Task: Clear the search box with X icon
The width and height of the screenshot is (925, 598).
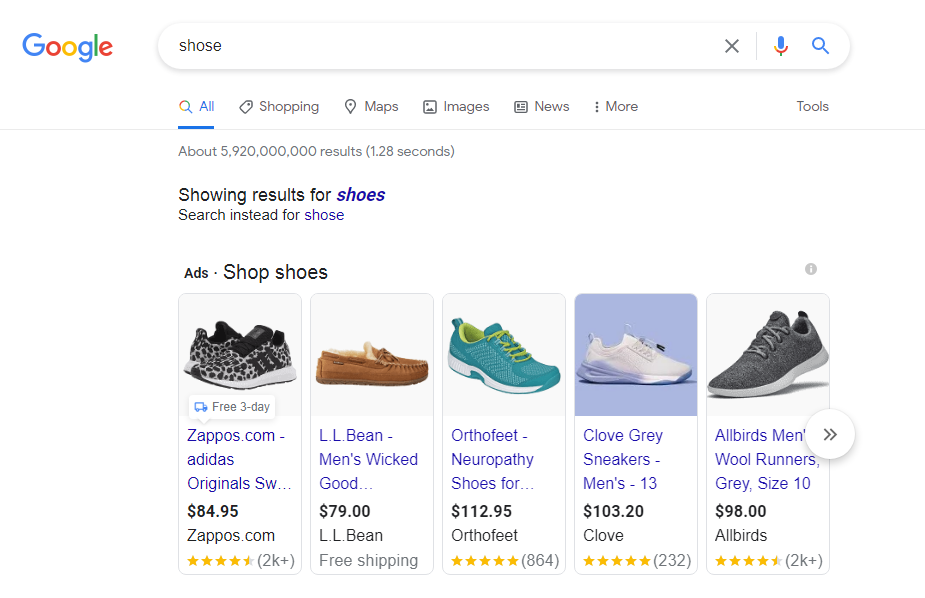Action: [x=732, y=46]
